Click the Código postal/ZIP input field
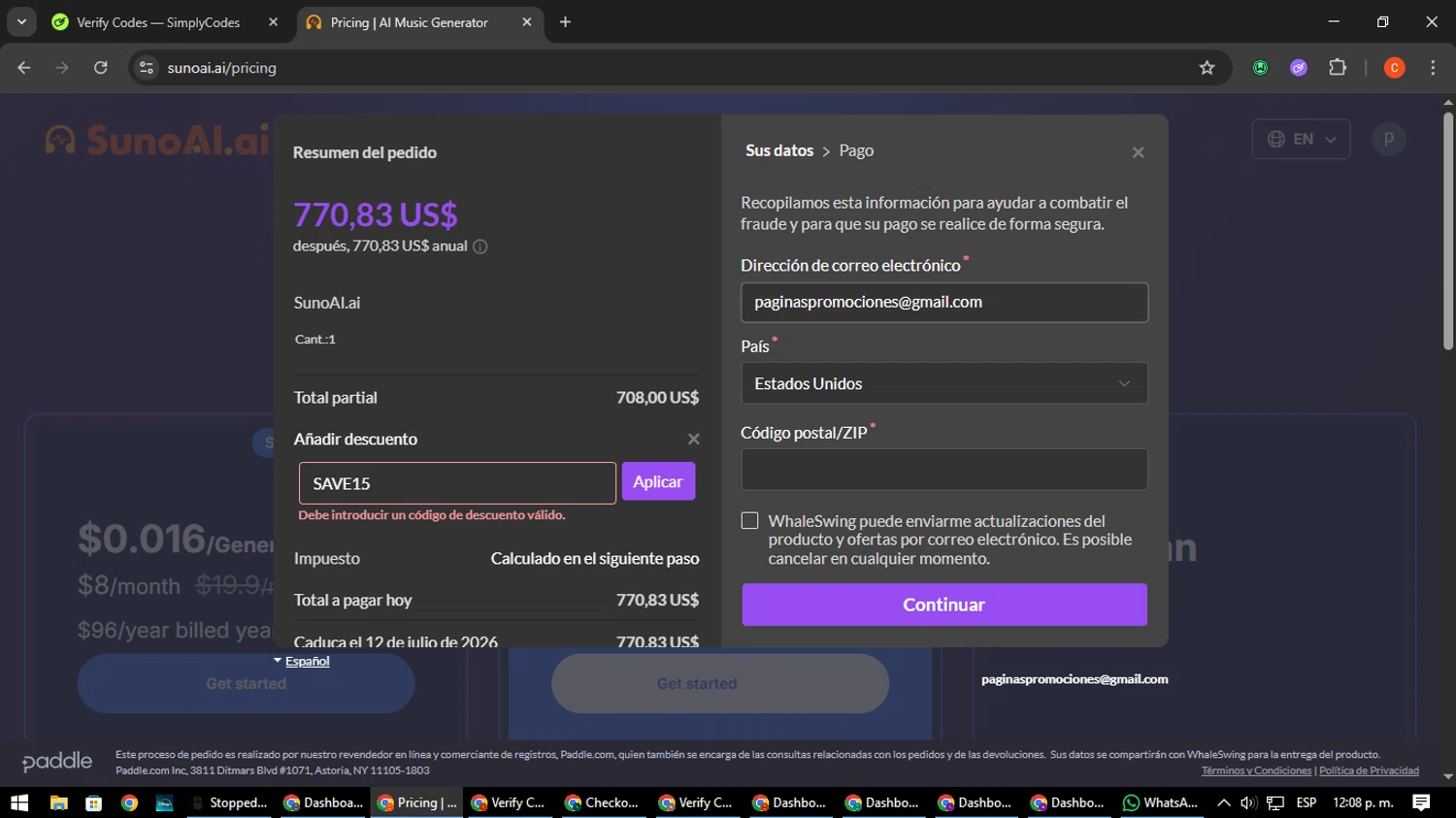This screenshot has width=1456, height=818. 943,470
